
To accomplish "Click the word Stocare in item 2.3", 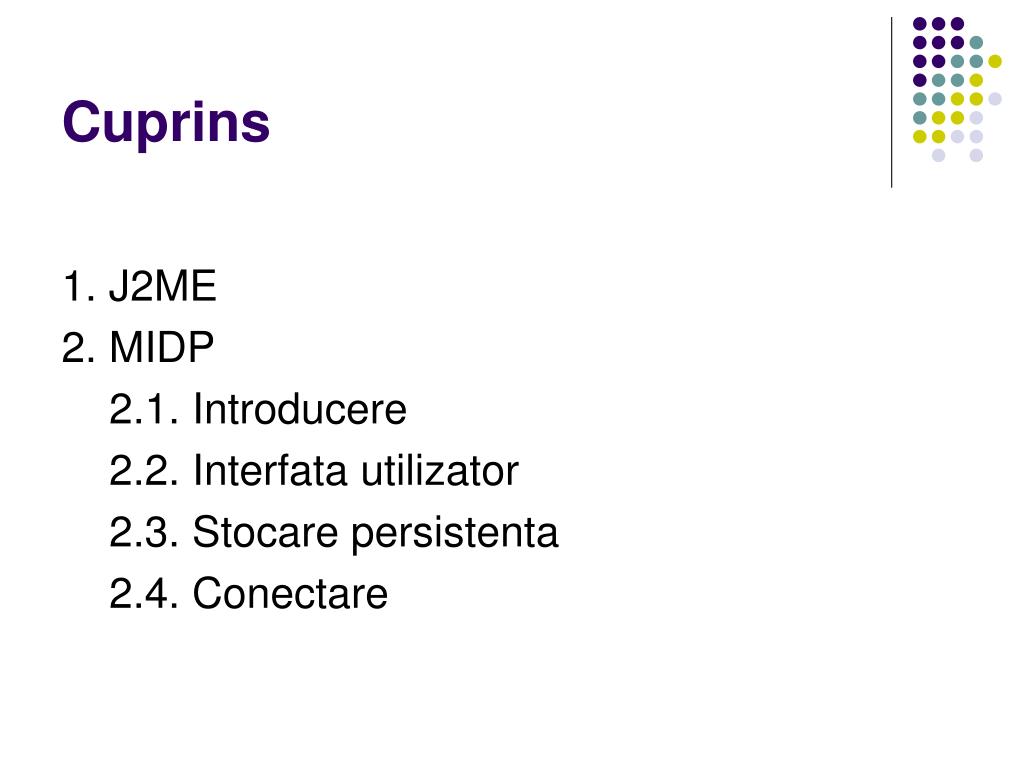I will tap(265, 532).
